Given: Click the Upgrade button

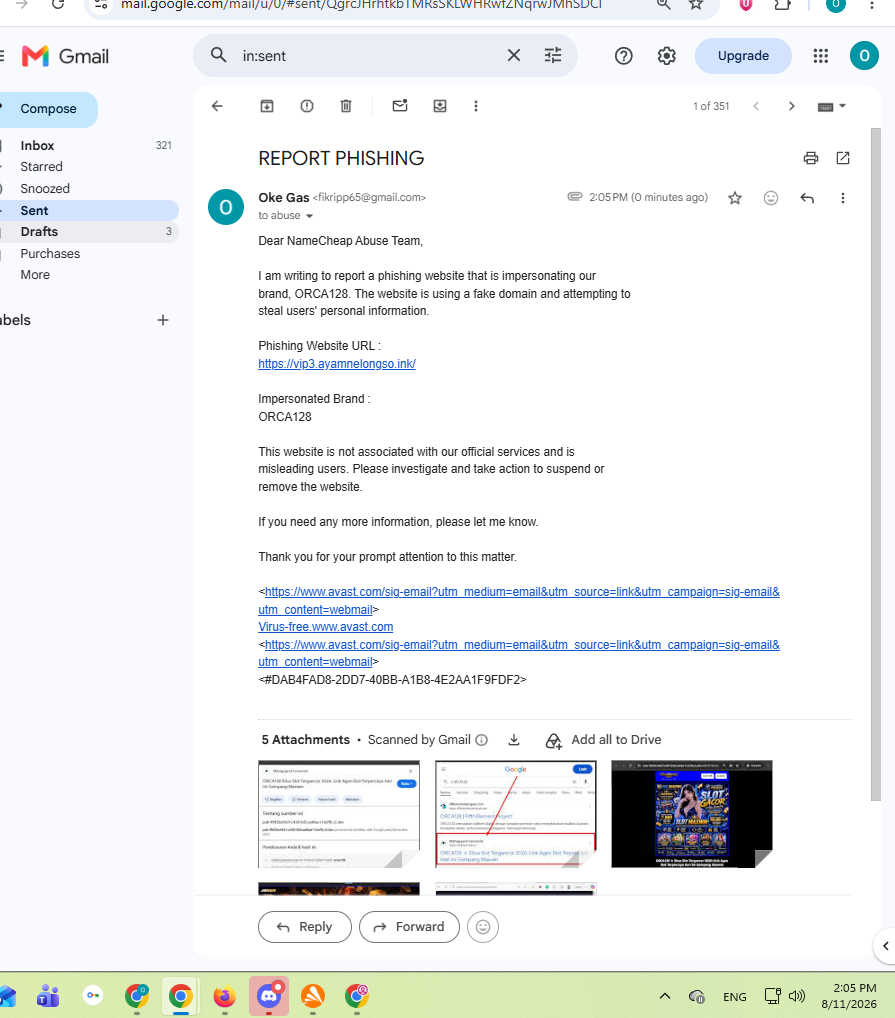Looking at the screenshot, I should pyautogui.click(x=743, y=56).
